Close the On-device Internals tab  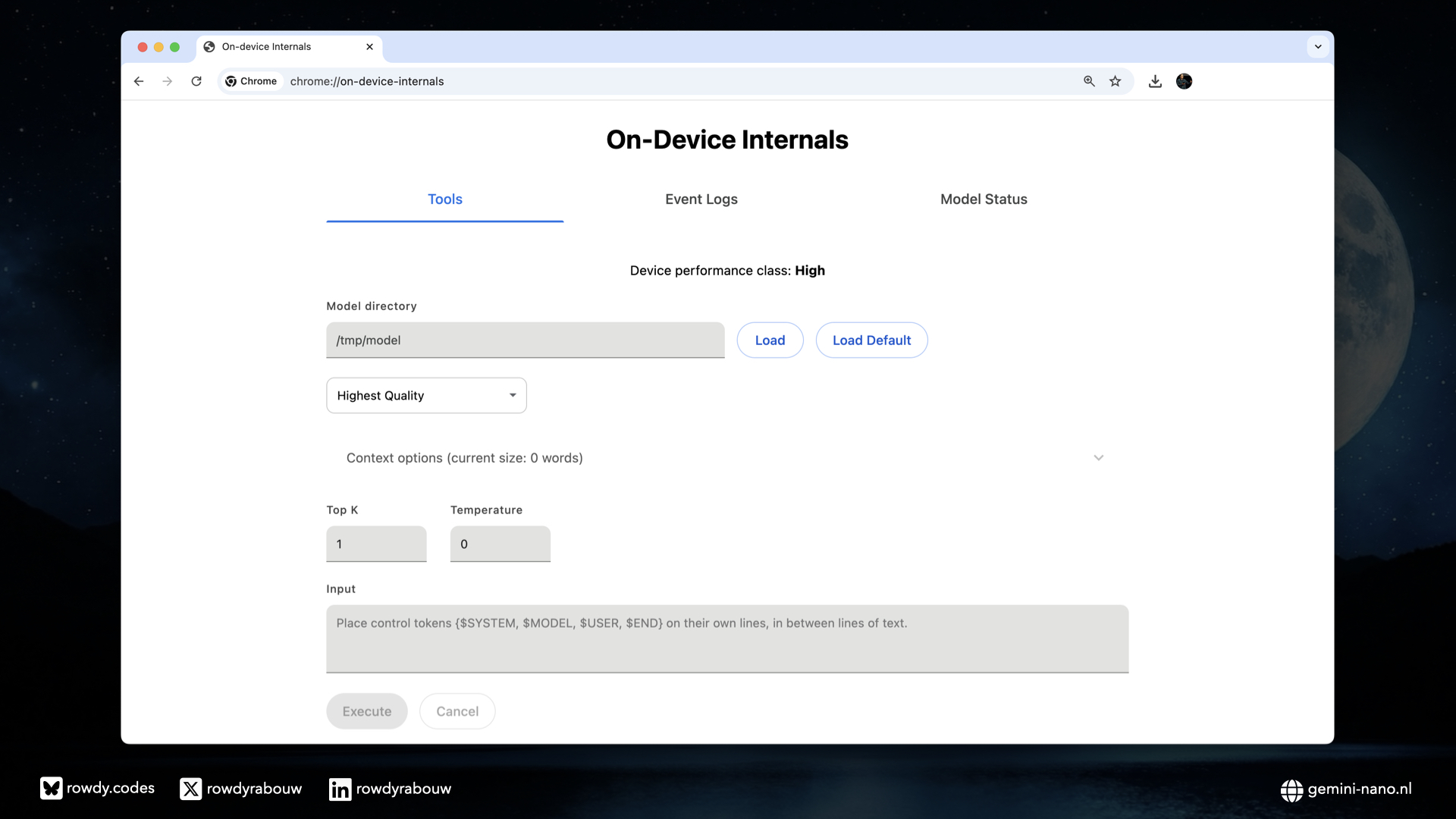pyautogui.click(x=369, y=47)
